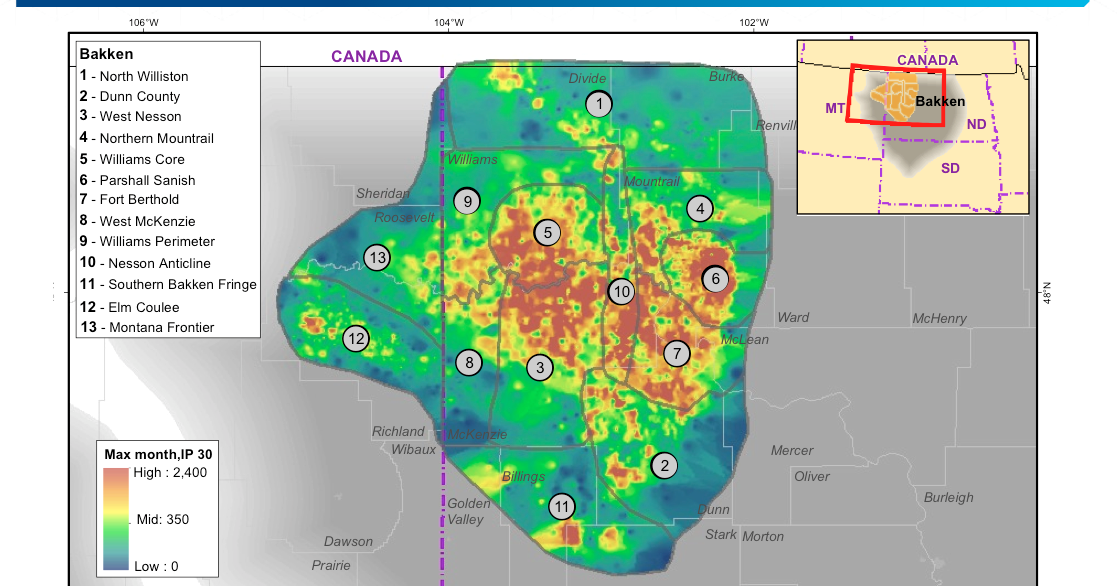Click marker 13 for Montana Frontier

point(378,258)
